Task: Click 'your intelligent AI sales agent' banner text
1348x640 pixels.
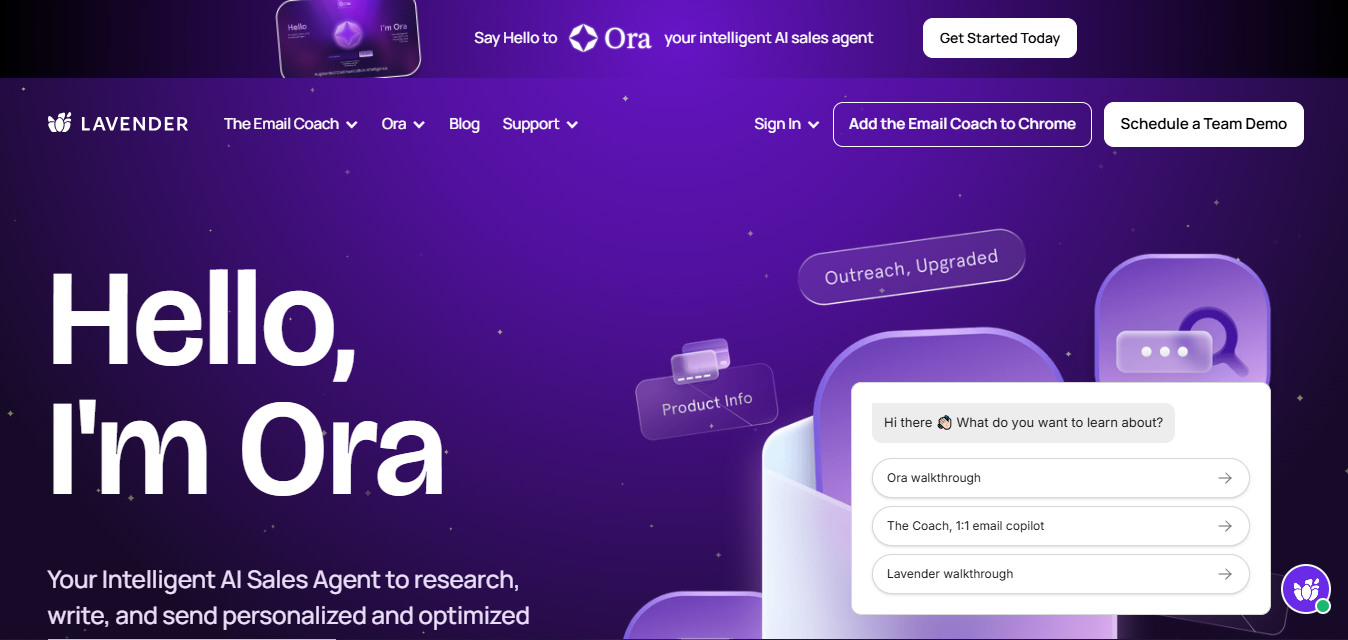Action: (769, 38)
